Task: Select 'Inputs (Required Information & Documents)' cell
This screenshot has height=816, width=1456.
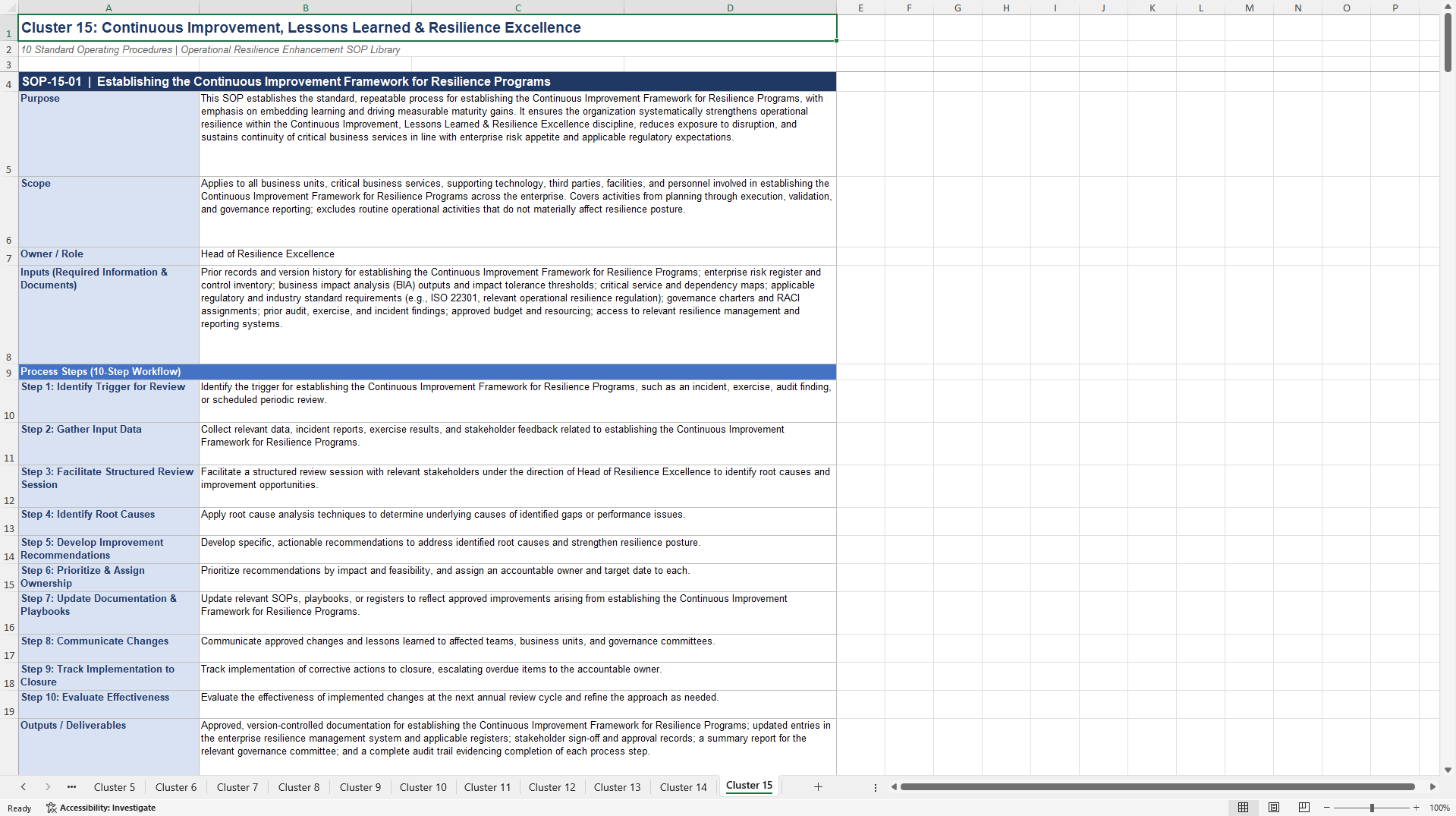Action: coord(108,314)
